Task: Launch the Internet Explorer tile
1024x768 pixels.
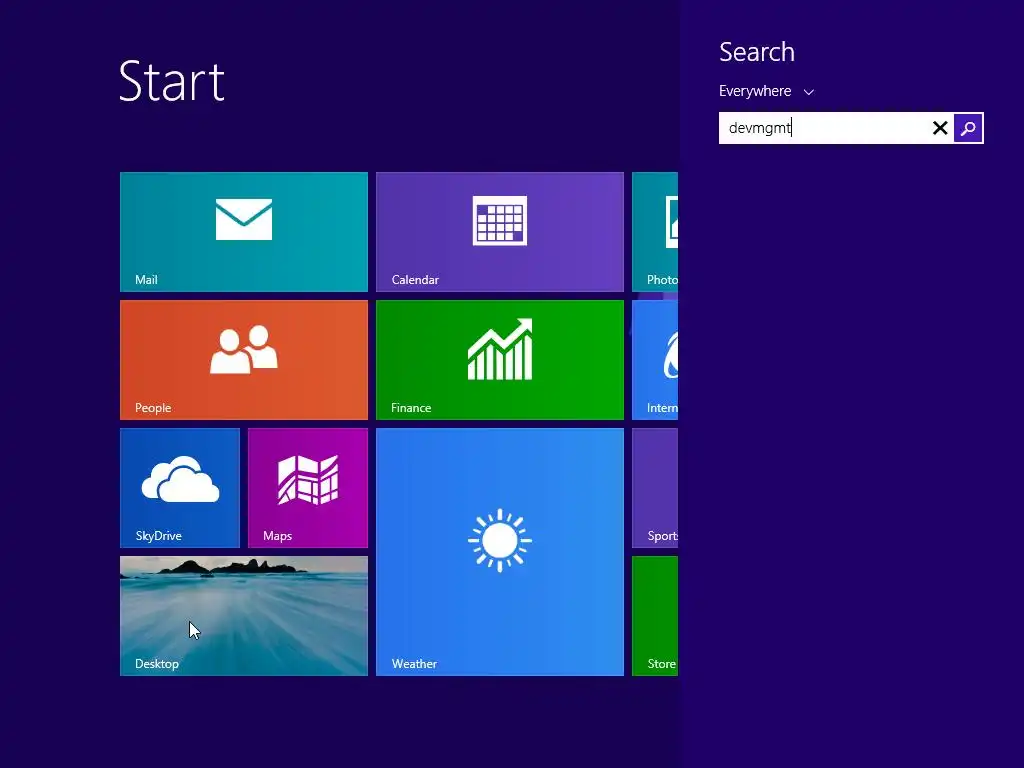Action: [x=655, y=360]
